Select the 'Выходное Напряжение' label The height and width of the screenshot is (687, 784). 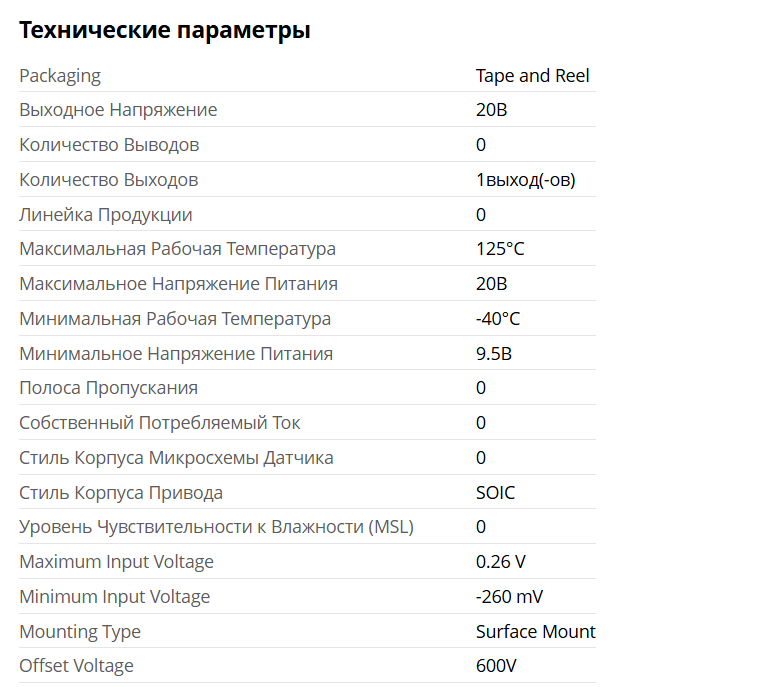click(118, 110)
